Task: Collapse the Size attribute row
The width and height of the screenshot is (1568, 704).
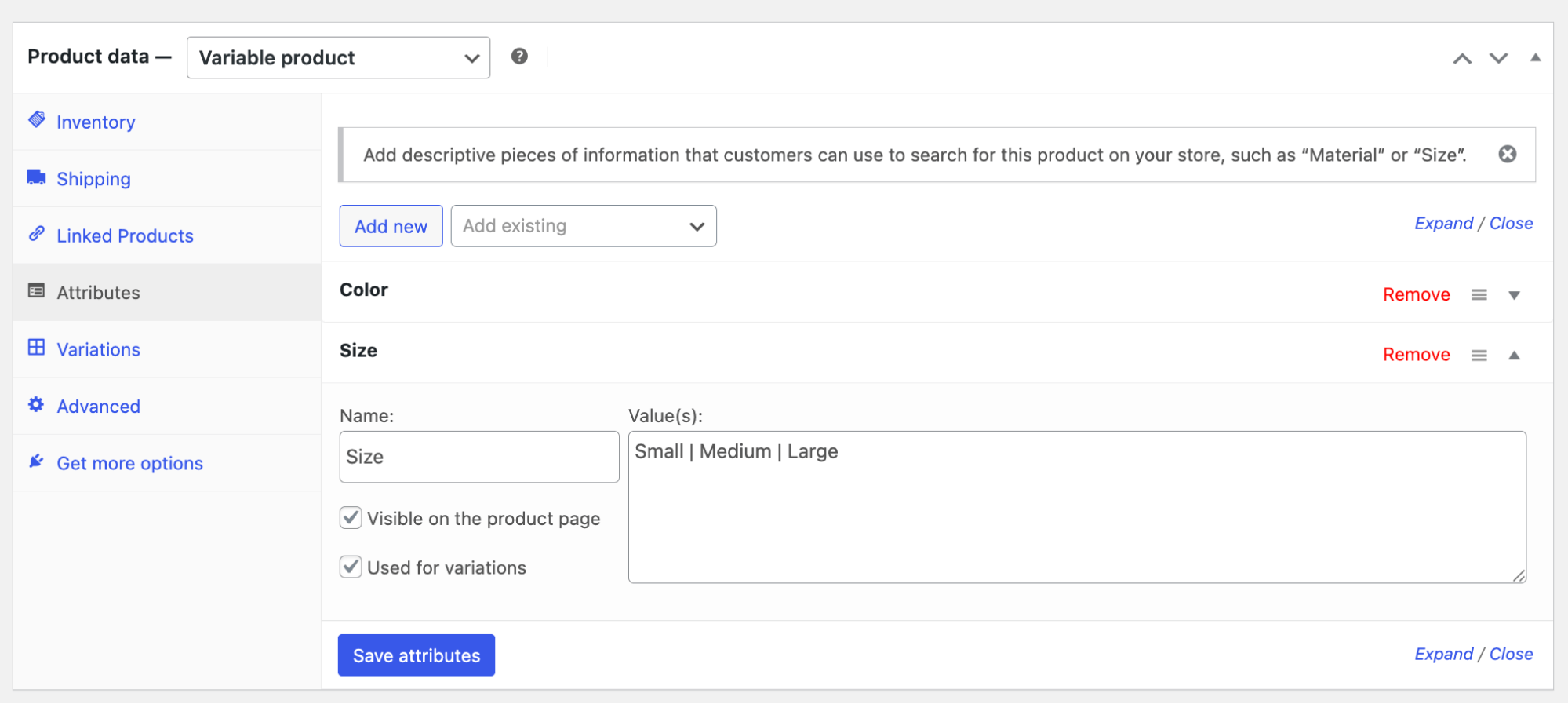Action: [1515, 356]
